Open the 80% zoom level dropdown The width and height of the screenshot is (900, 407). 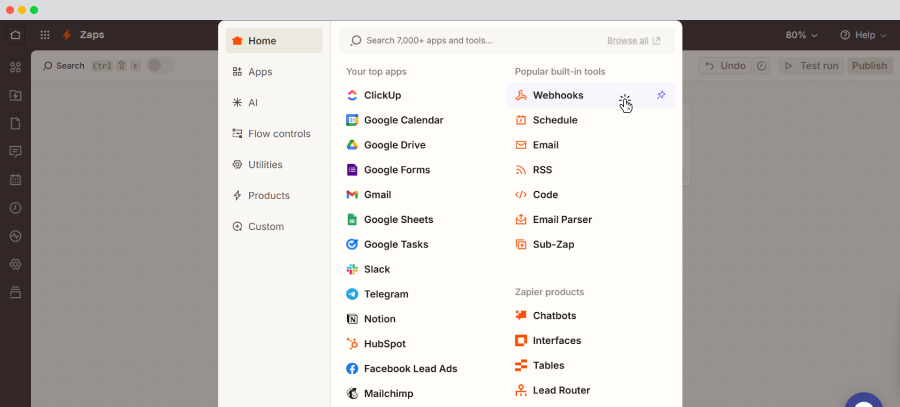click(x=801, y=35)
